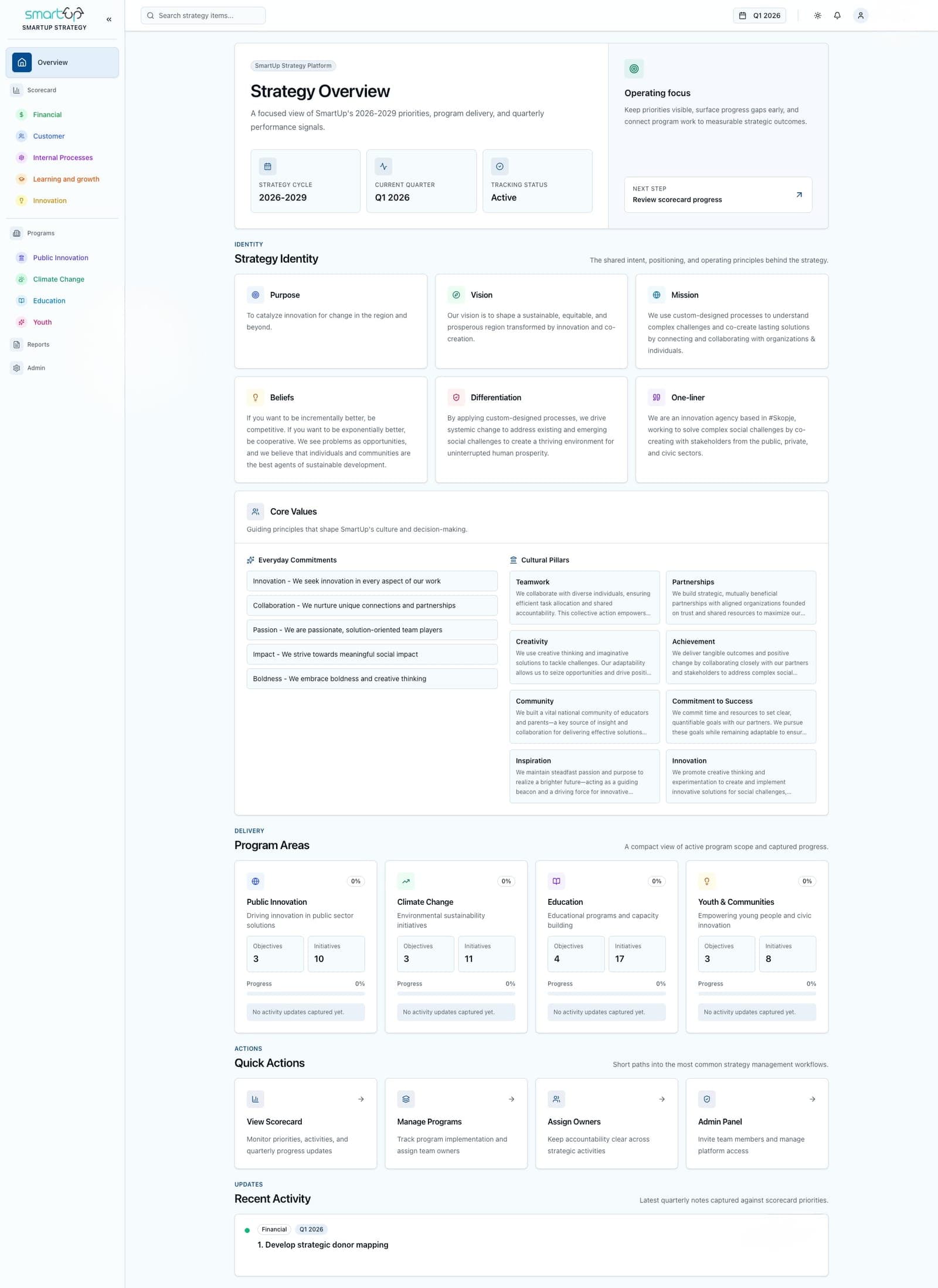The image size is (938, 1288).
Task: Click the Mission globe icon
Action: (657, 295)
